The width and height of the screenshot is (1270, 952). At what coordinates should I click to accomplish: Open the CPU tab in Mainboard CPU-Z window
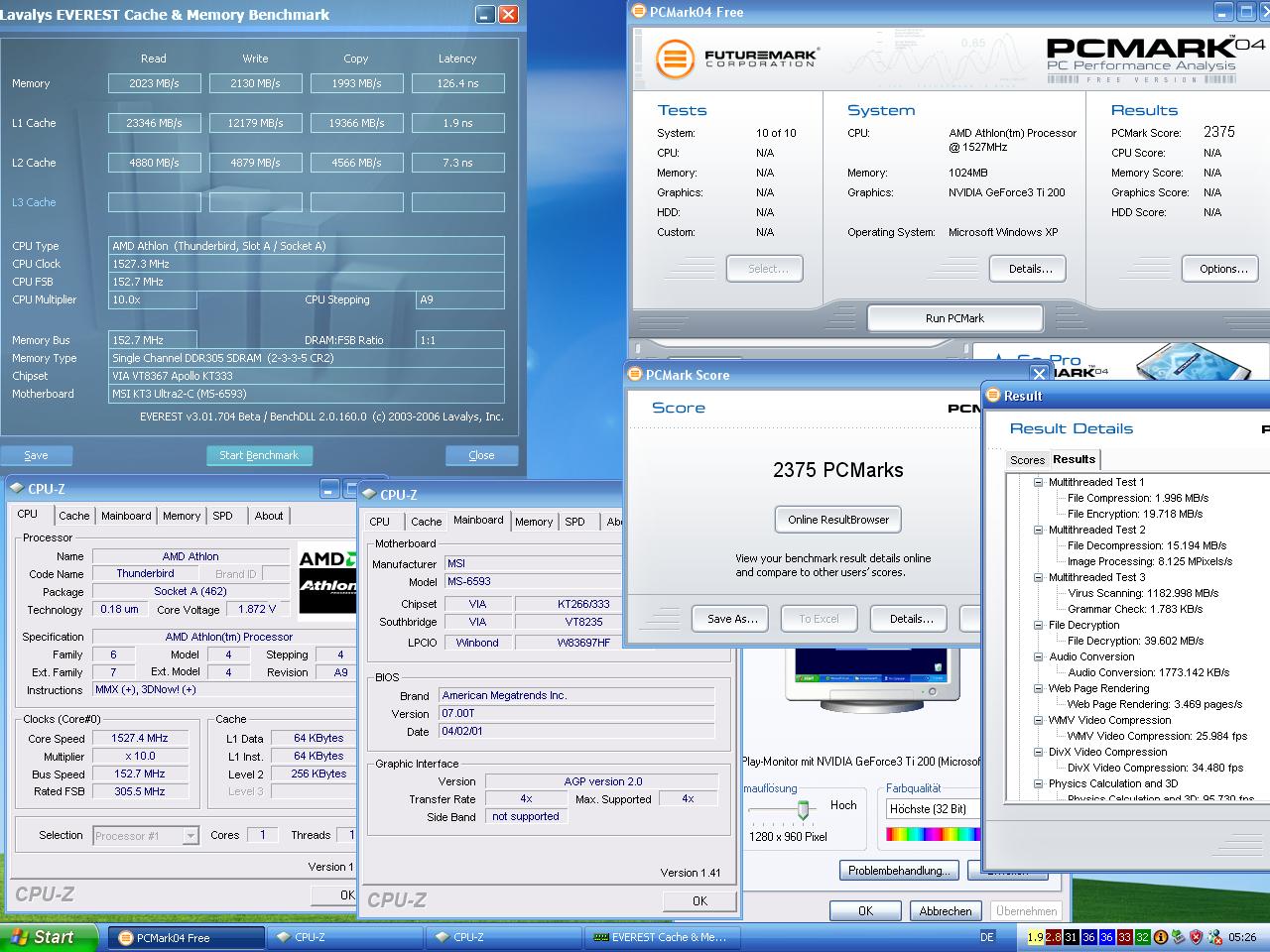(380, 522)
